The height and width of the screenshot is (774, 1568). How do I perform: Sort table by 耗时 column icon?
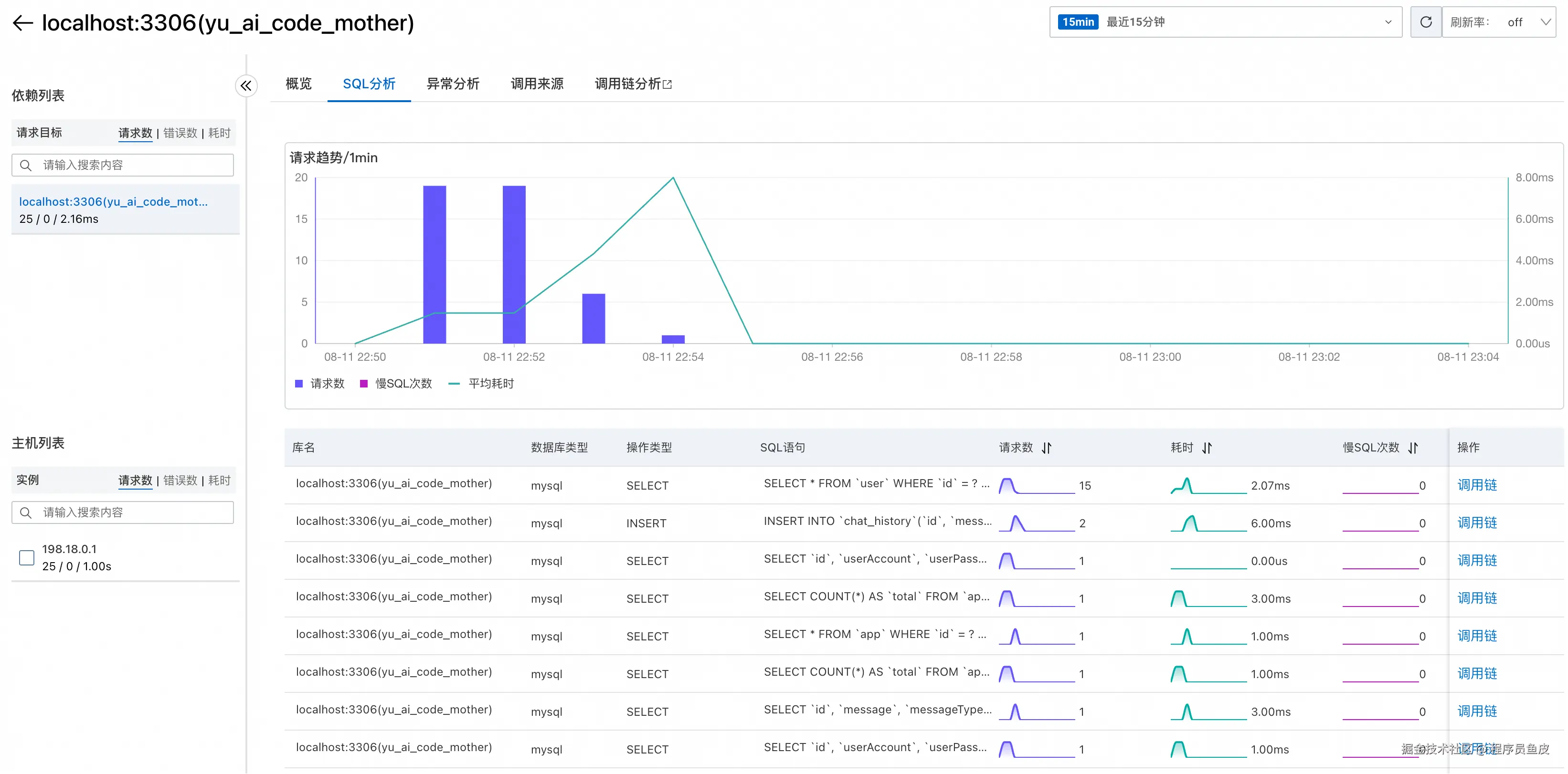tap(1207, 448)
